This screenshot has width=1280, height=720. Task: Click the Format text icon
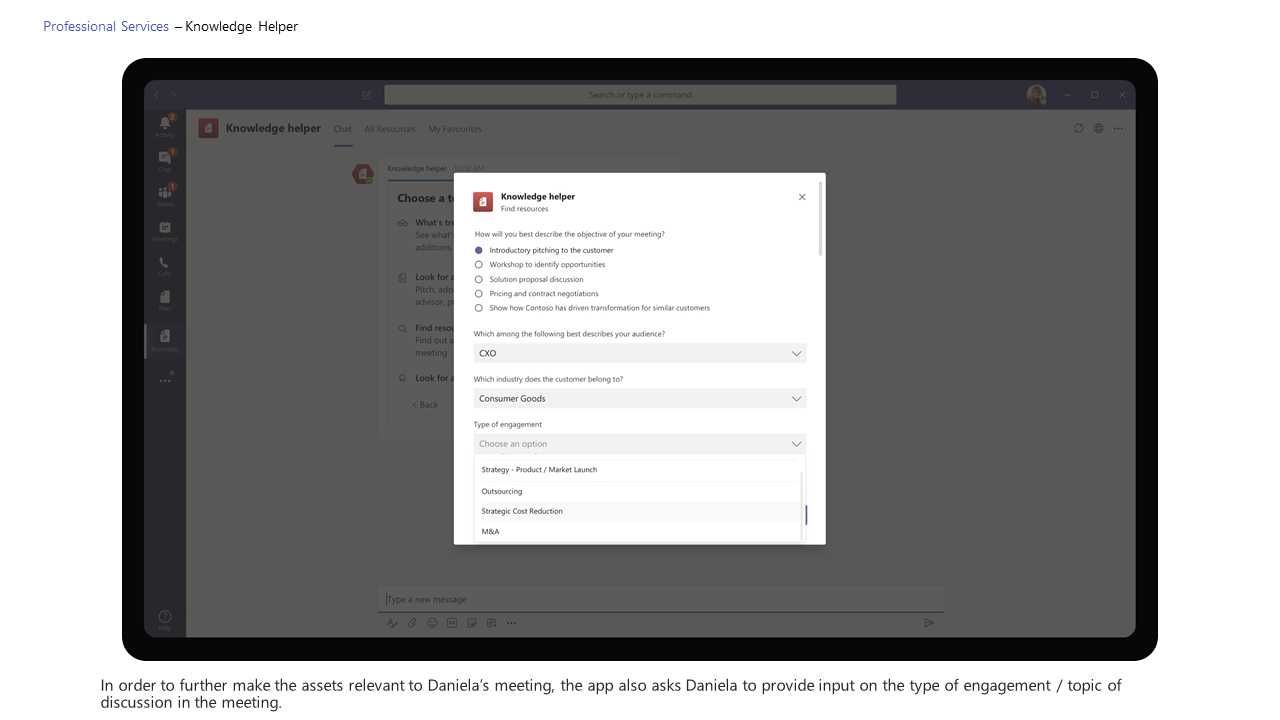(392, 622)
